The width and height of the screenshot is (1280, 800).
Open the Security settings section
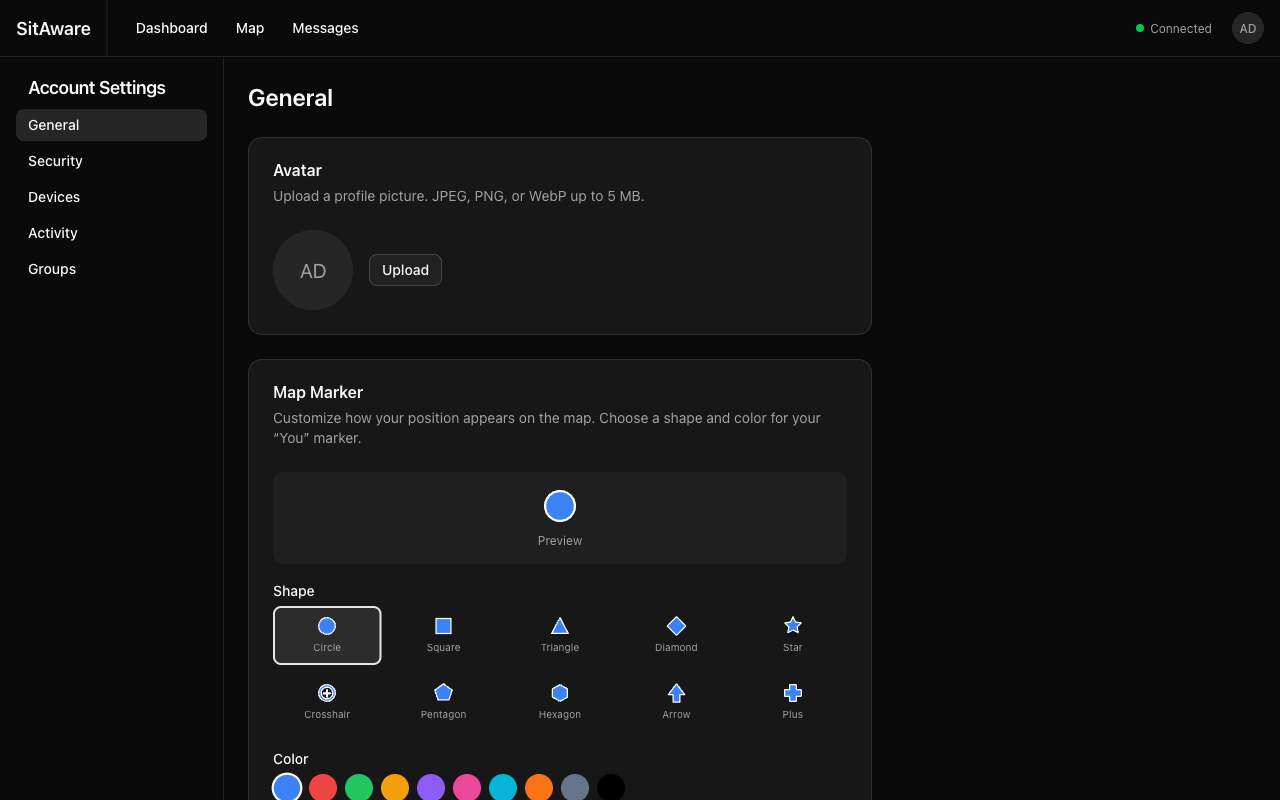55,161
